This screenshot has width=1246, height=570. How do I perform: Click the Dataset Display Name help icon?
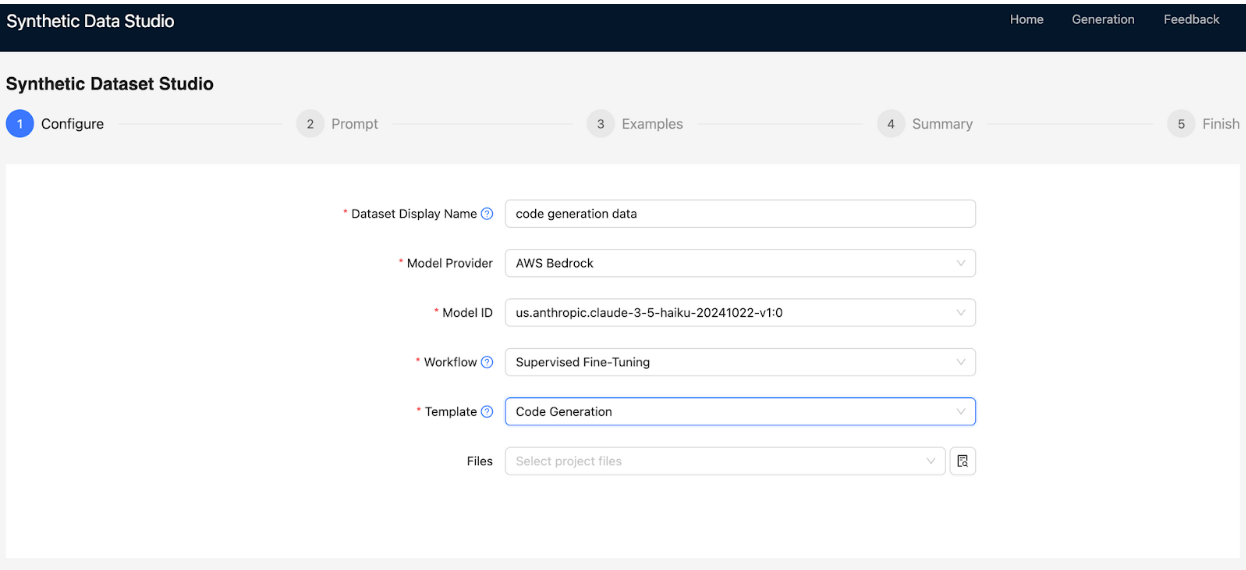pos(487,214)
